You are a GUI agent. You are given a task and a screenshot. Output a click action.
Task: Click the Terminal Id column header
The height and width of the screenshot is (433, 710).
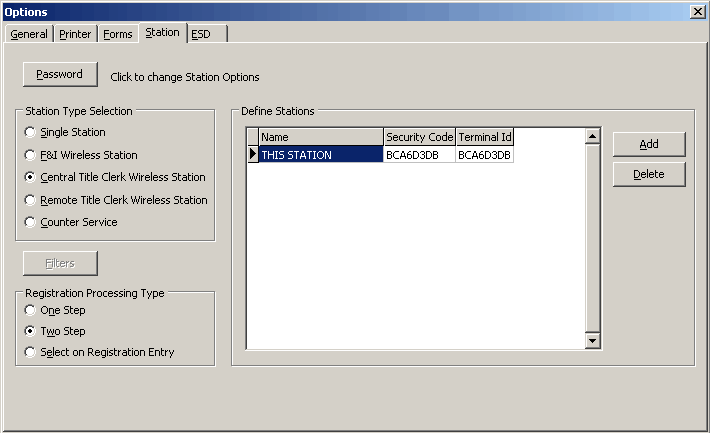pyautogui.click(x=485, y=137)
